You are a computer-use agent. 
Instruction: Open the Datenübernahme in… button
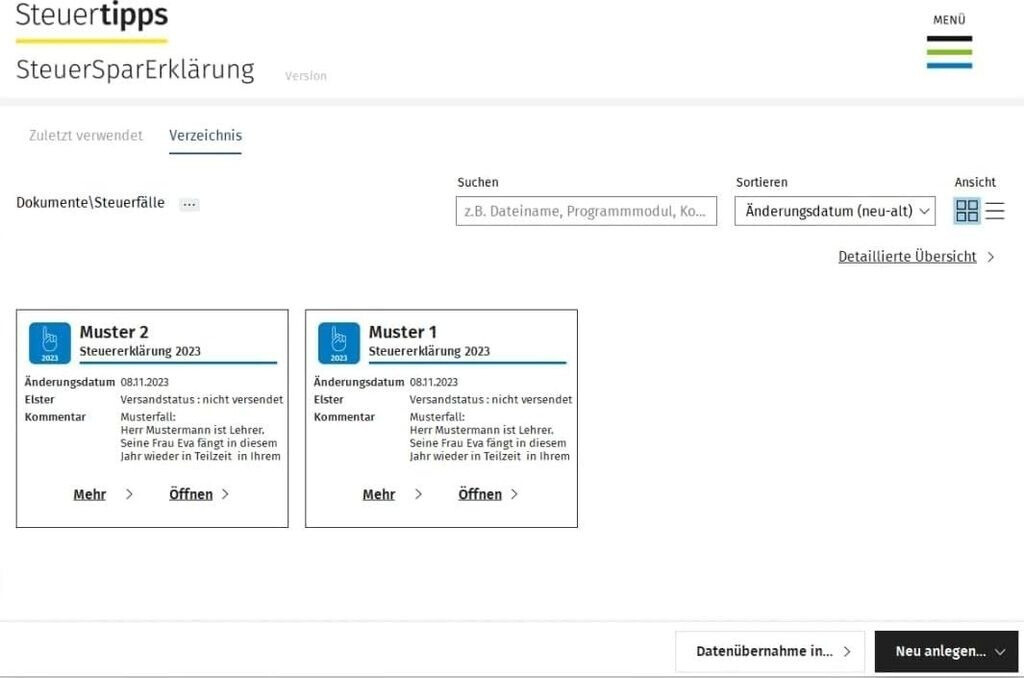tap(769, 651)
